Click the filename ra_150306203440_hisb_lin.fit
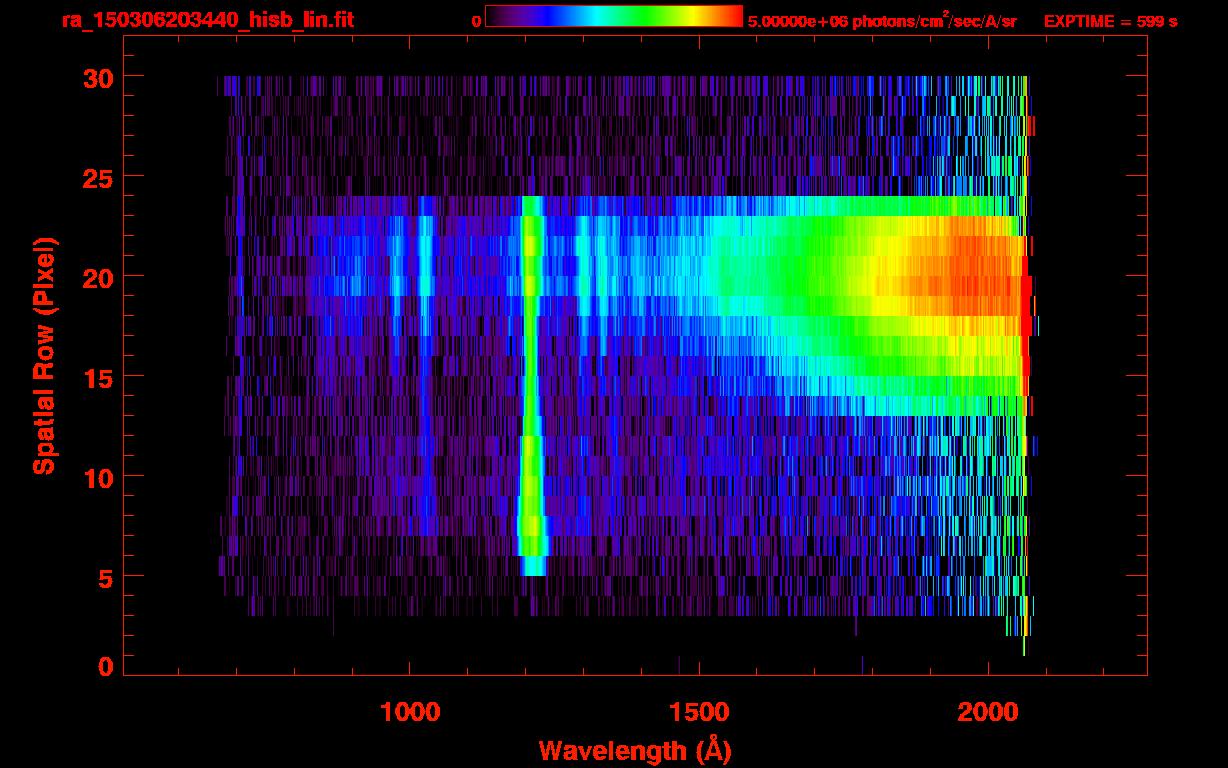1228x768 pixels. (207, 20)
